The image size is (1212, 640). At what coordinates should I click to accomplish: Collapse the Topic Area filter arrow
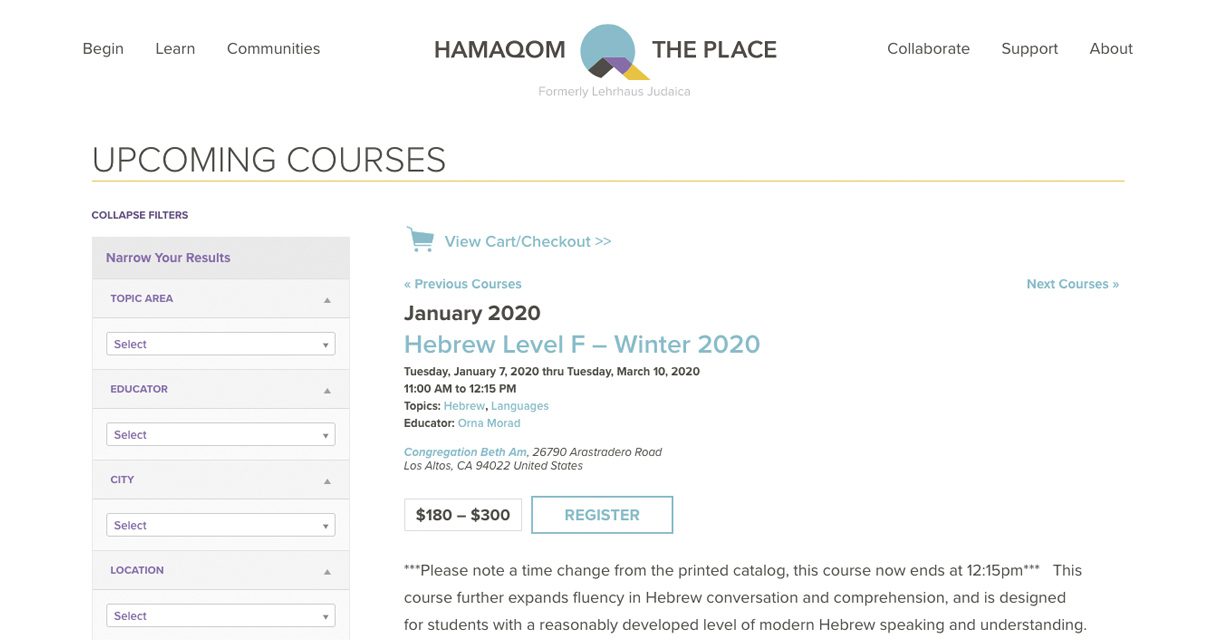click(x=327, y=300)
